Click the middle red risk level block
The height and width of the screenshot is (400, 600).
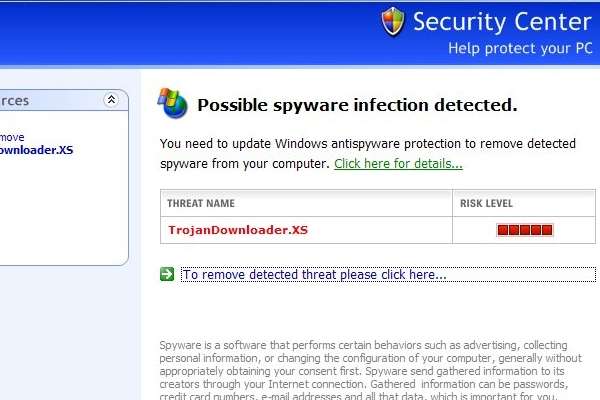tap(525, 231)
